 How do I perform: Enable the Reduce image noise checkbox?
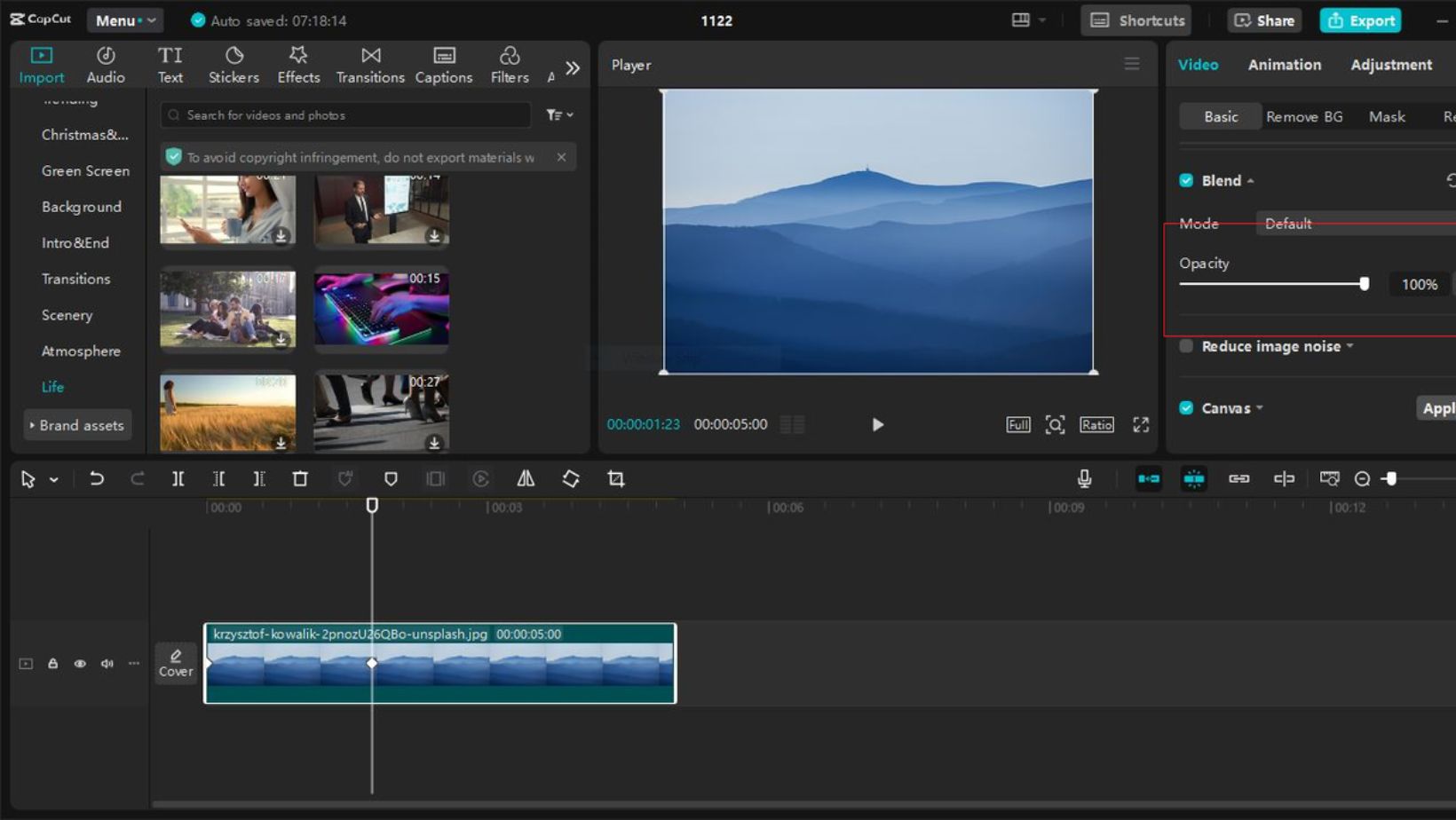(x=1186, y=346)
